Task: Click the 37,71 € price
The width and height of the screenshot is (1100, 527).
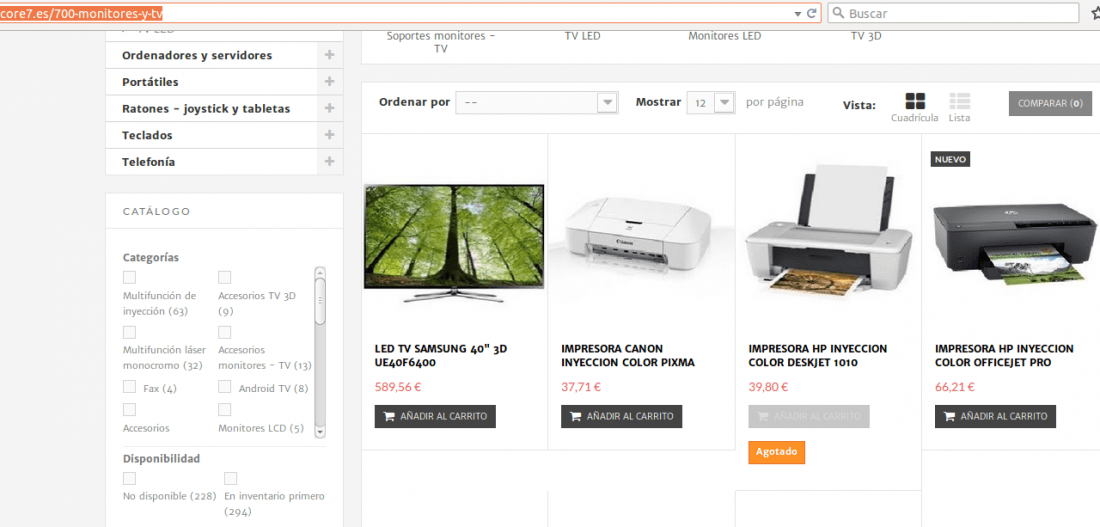Action: [581, 387]
